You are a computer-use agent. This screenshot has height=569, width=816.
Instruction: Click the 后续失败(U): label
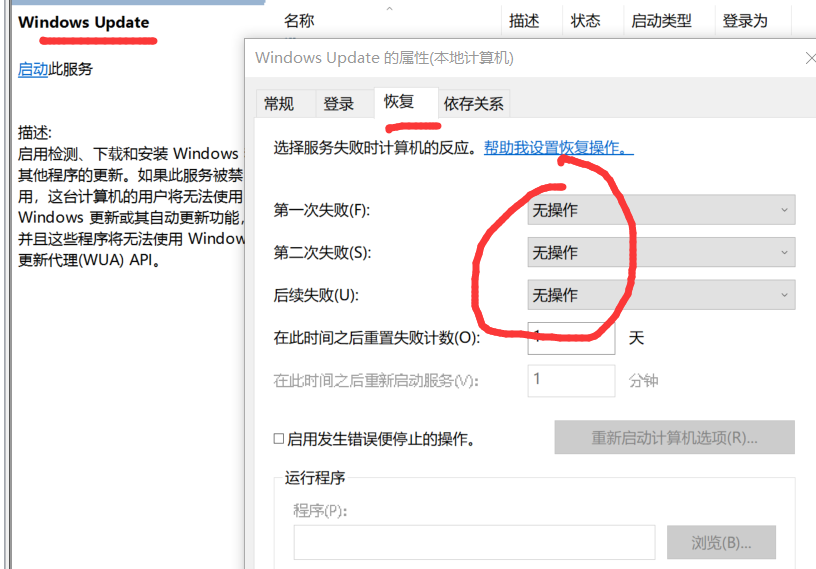[x=316, y=296]
